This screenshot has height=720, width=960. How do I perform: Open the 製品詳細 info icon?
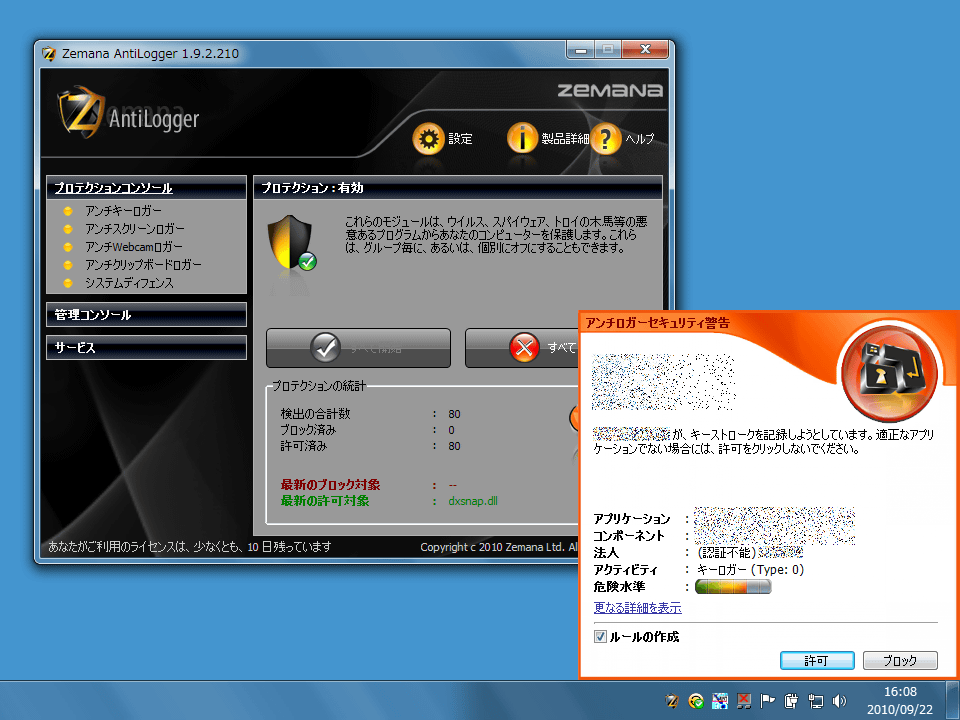522,139
